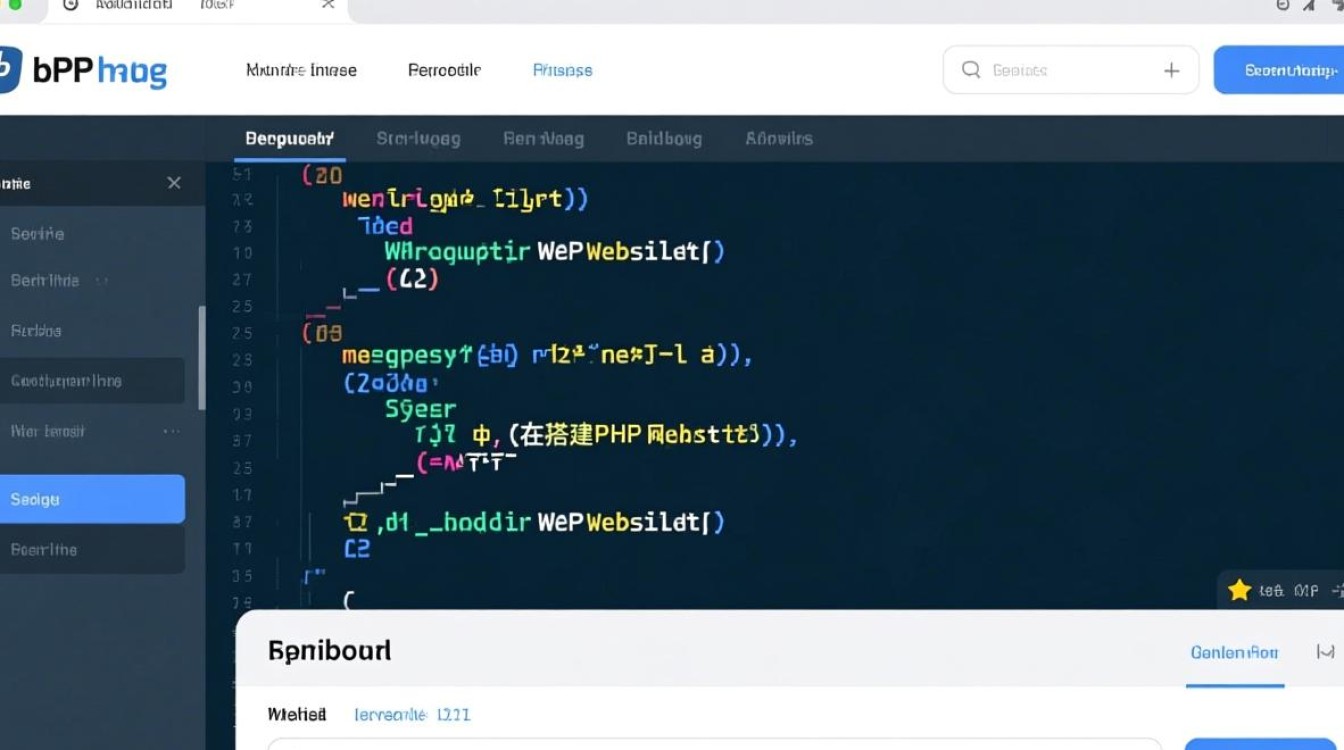Open the blue highlighted top navigation link
Image resolution: width=1344 pixels, height=750 pixels.
click(x=562, y=70)
